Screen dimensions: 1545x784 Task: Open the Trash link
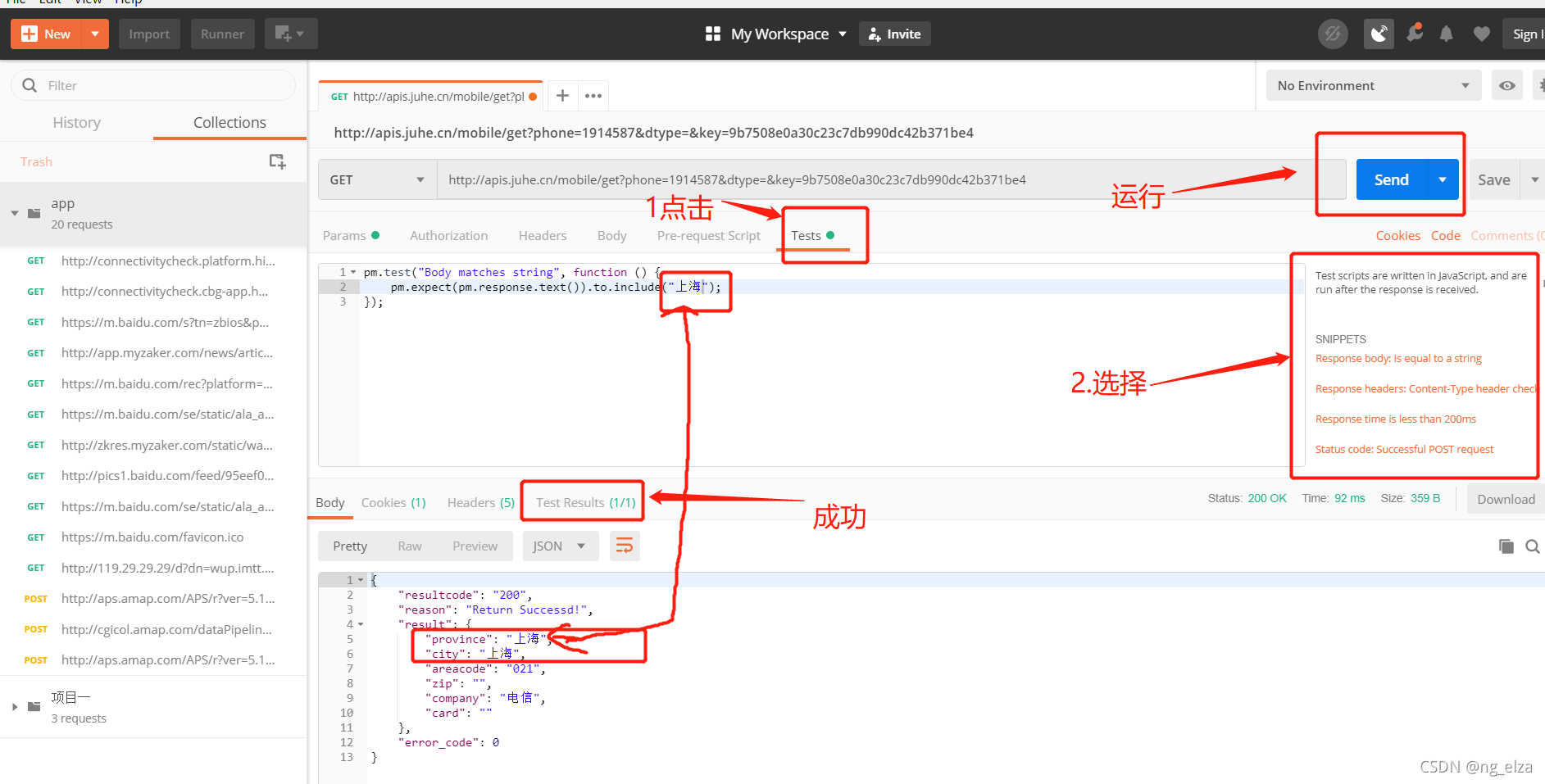click(x=36, y=161)
